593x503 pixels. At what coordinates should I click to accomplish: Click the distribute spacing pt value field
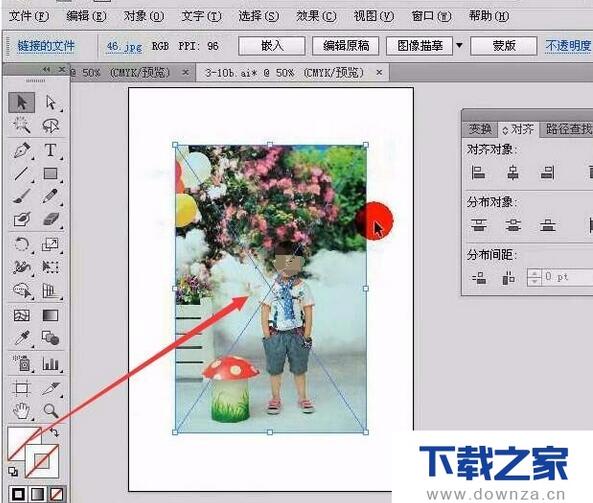pos(567,277)
